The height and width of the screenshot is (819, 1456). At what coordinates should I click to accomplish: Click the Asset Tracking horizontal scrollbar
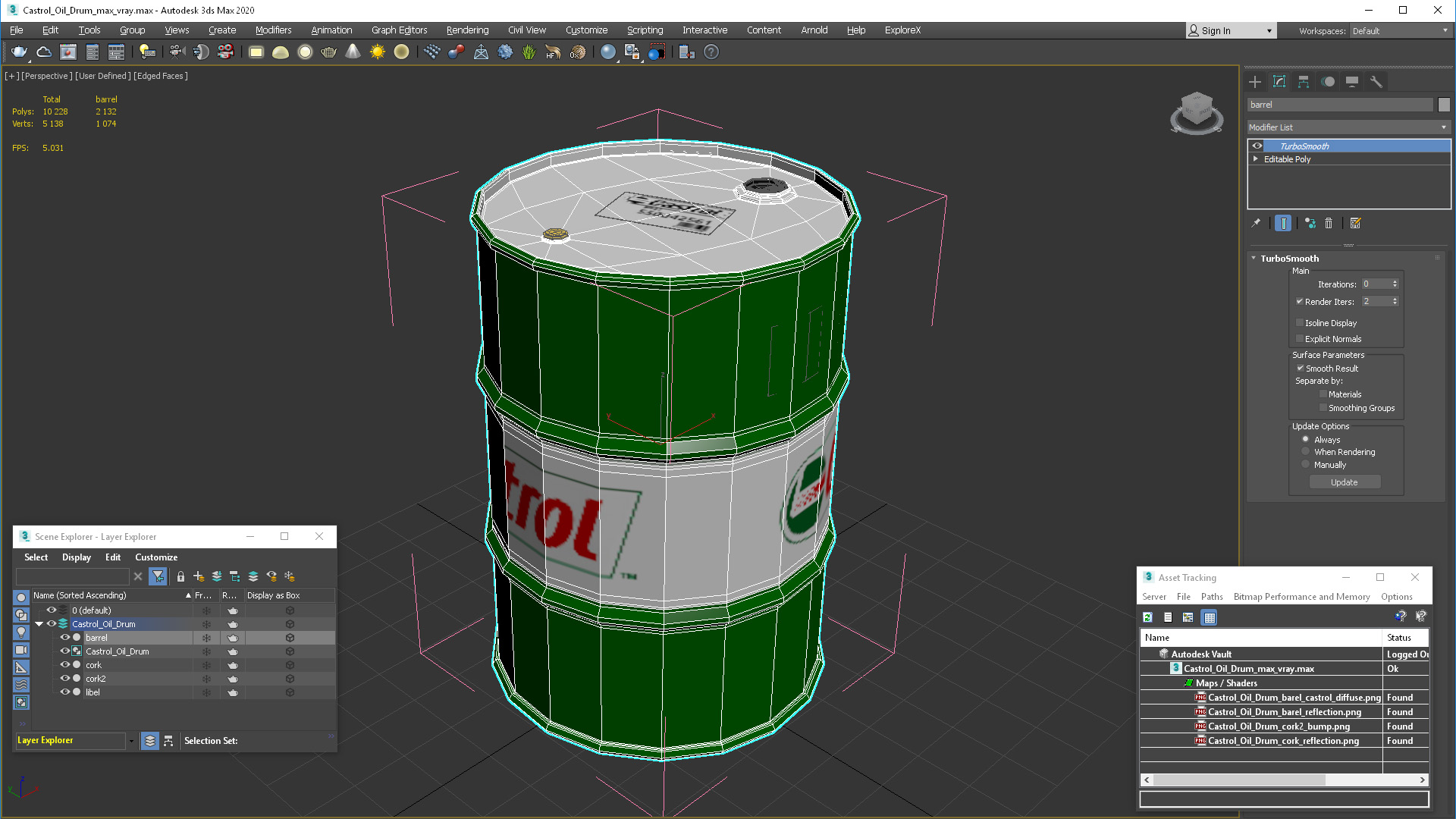(x=1284, y=780)
